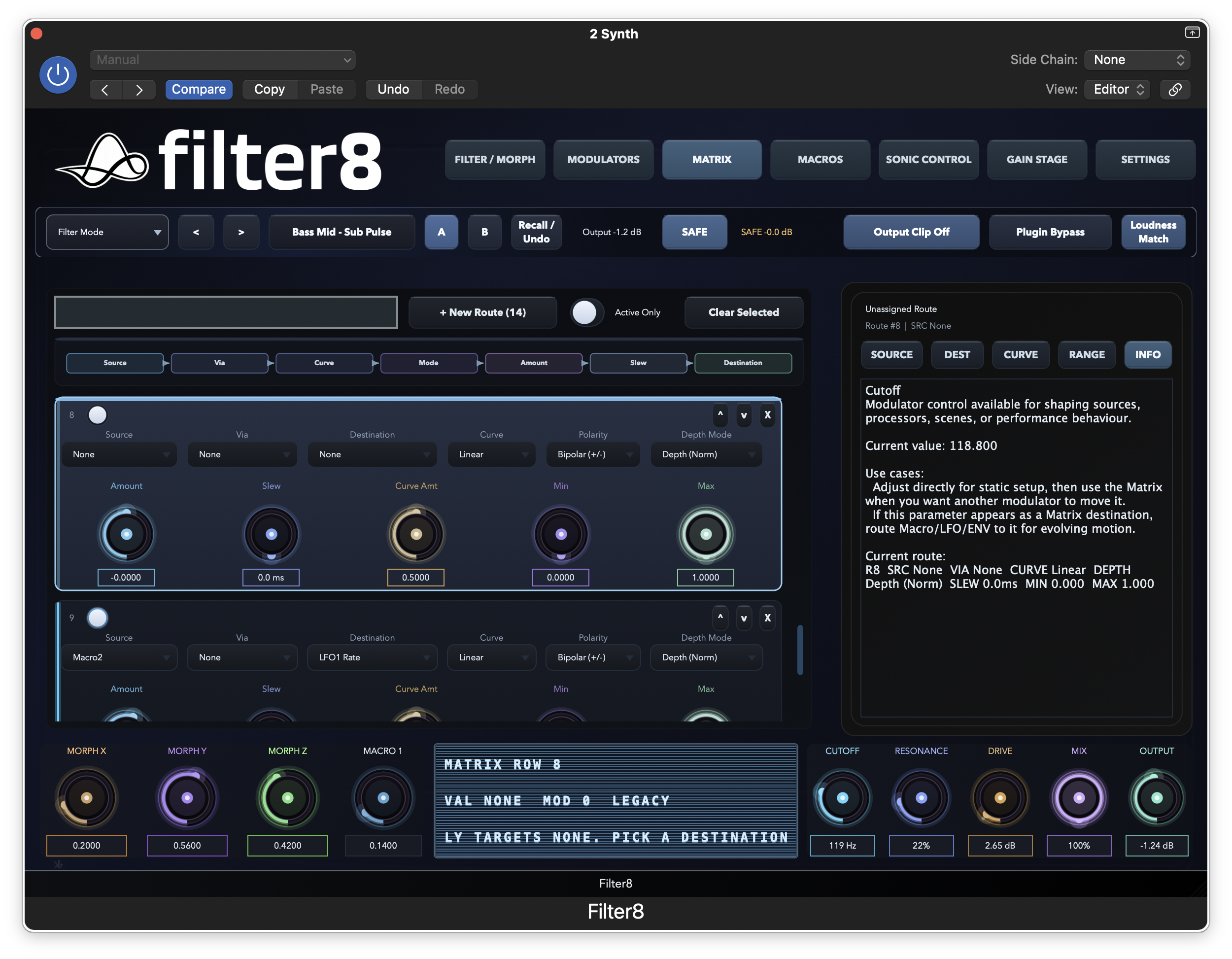1232x959 pixels.
Task: Open route 8 Source dropdown
Action: click(119, 455)
